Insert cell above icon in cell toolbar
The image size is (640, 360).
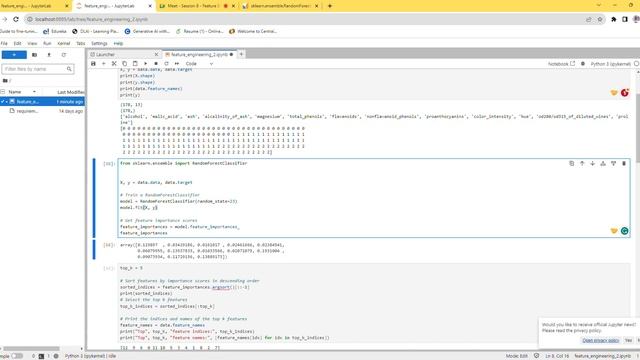tap(603, 163)
